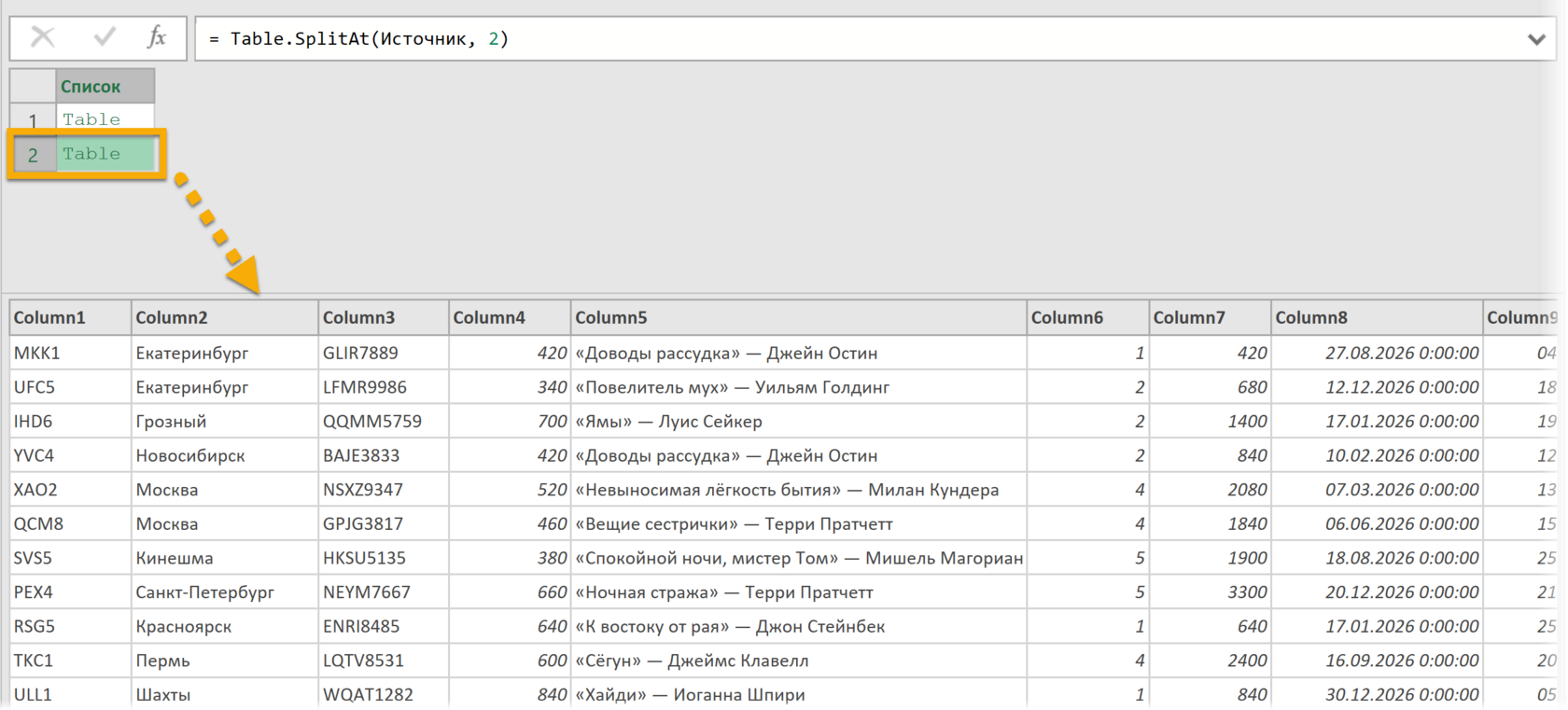Open the Table link in row 1
Screen dimensions: 1568x710
pos(91,119)
